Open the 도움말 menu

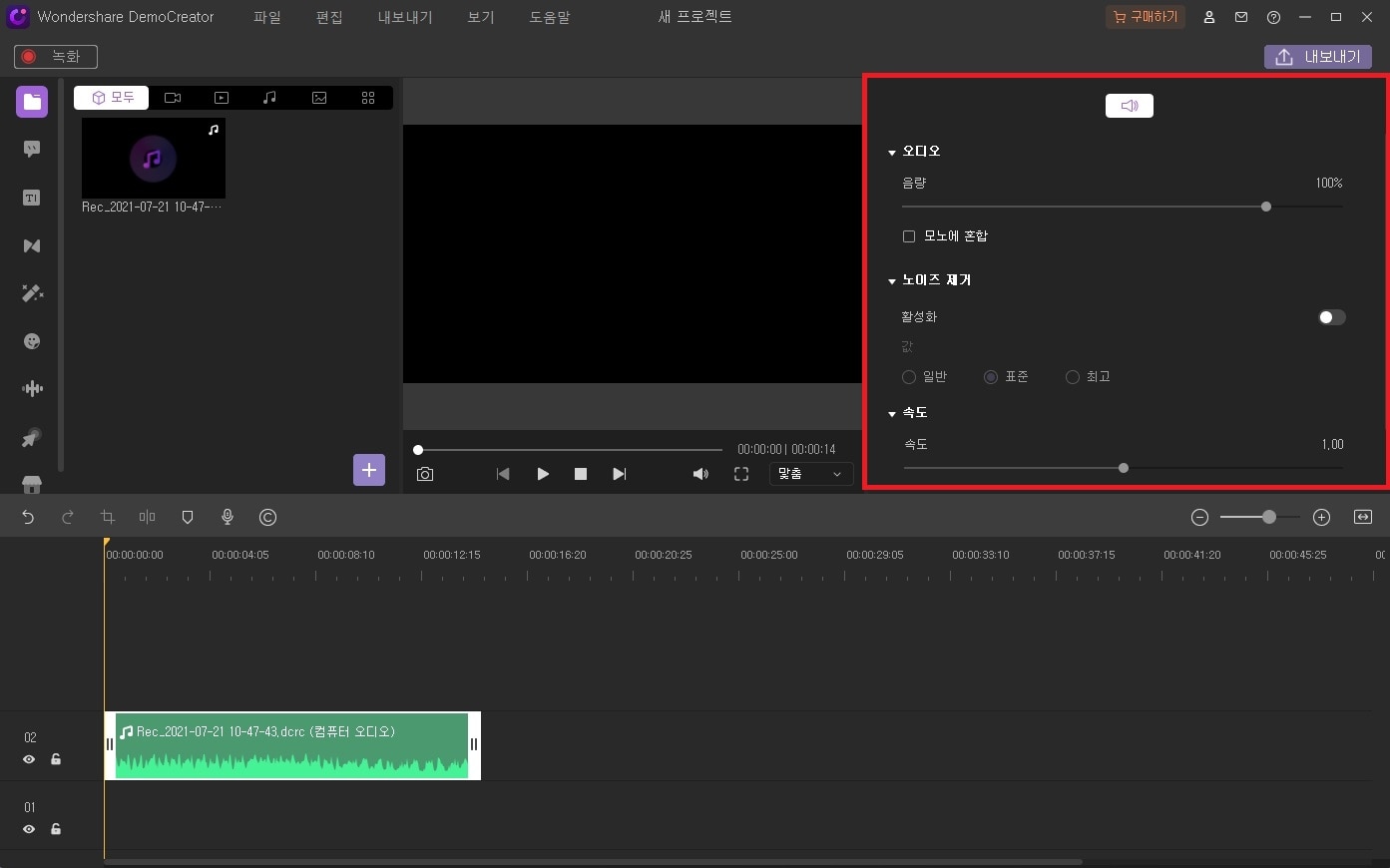tap(550, 17)
